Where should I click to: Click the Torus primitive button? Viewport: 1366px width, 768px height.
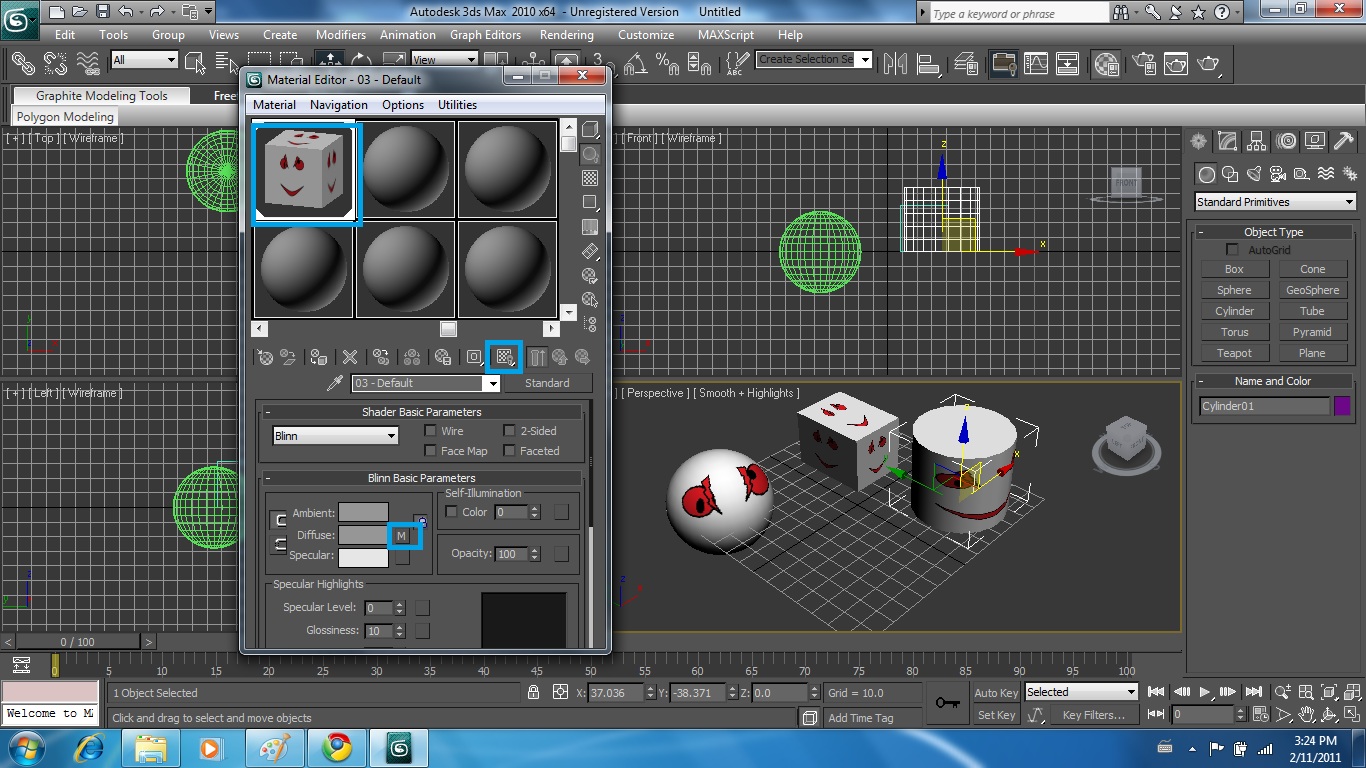pos(1234,332)
